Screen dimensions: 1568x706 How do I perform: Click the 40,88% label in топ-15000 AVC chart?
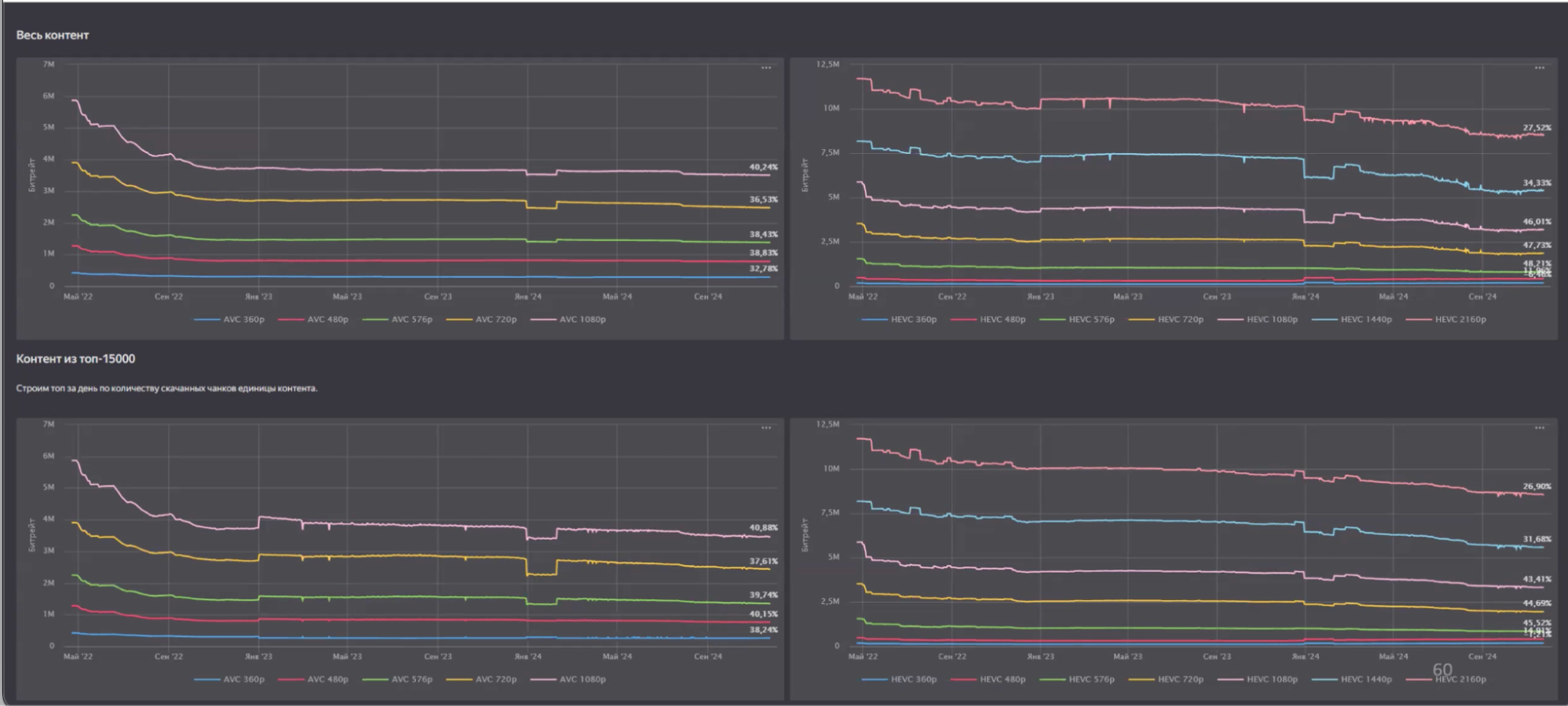pyautogui.click(x=763, y=528)
